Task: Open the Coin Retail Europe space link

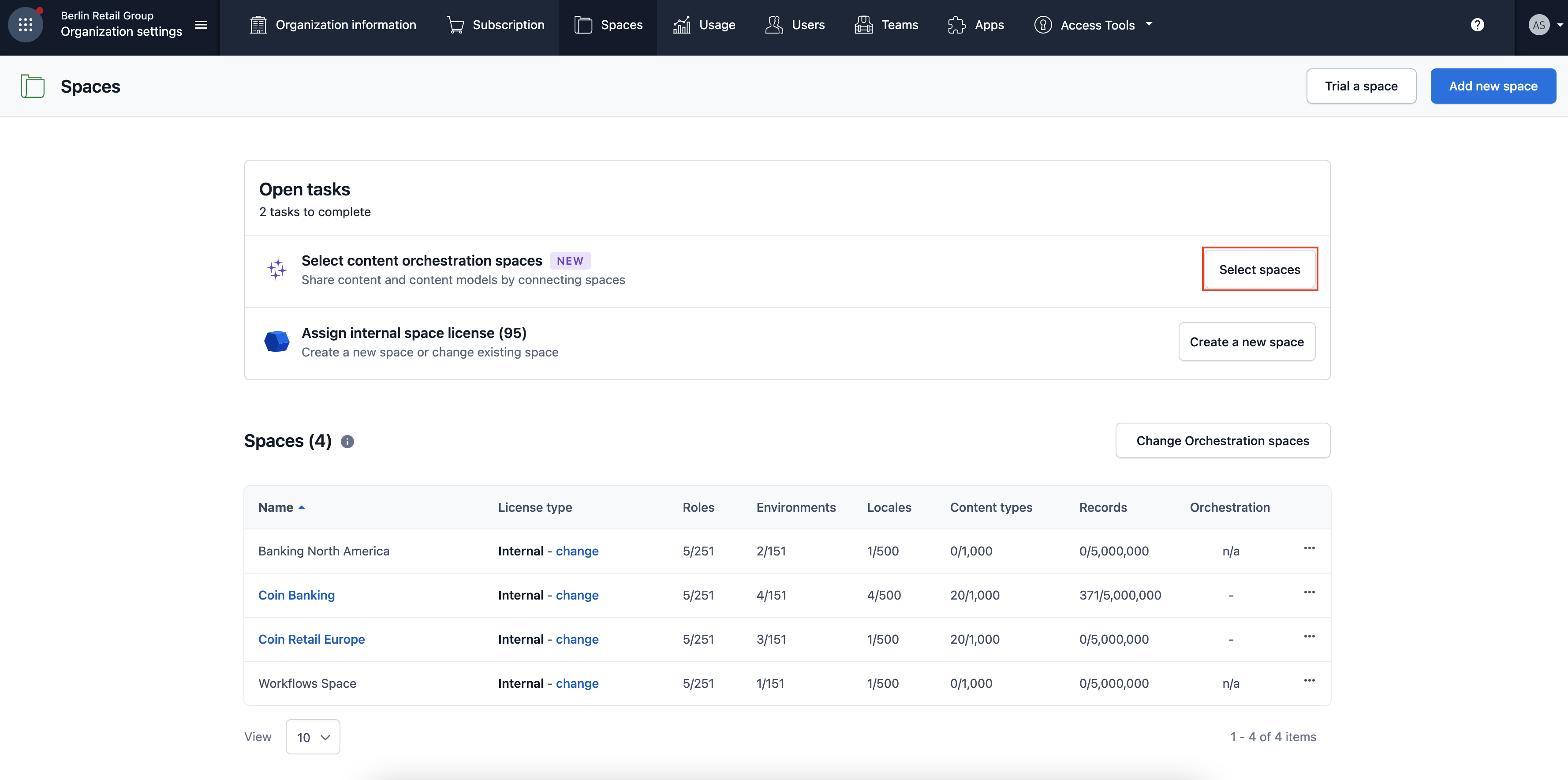Action: pos(311,639)
